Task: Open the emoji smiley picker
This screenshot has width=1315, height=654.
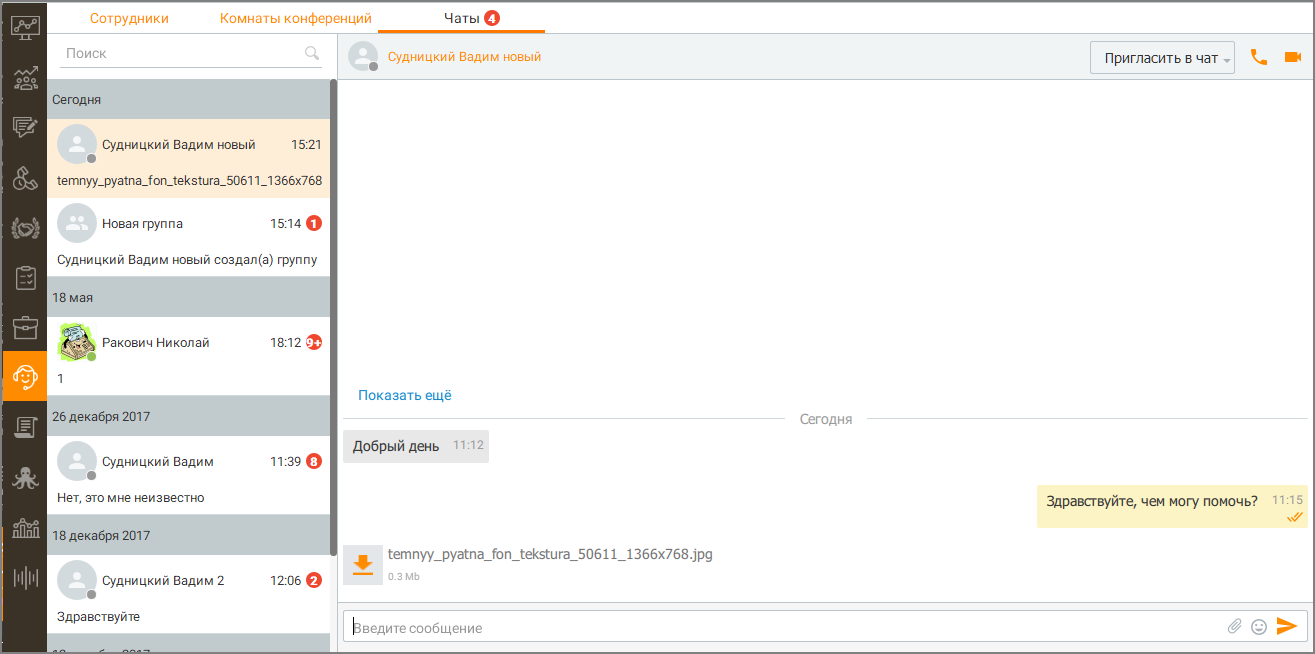Action: [x=1259, y=626]
